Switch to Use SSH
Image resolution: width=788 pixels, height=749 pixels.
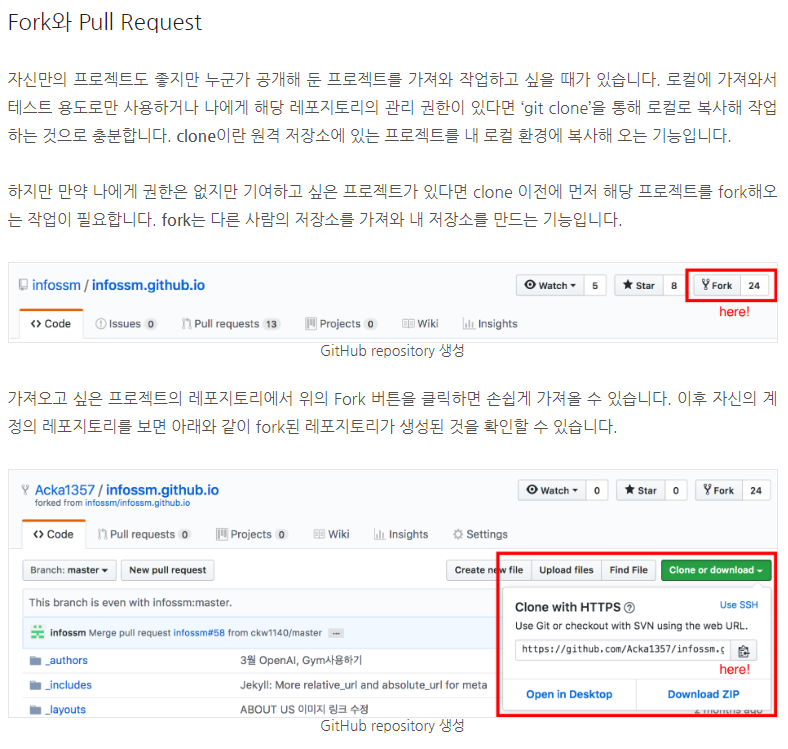click(x=739, y=605)
